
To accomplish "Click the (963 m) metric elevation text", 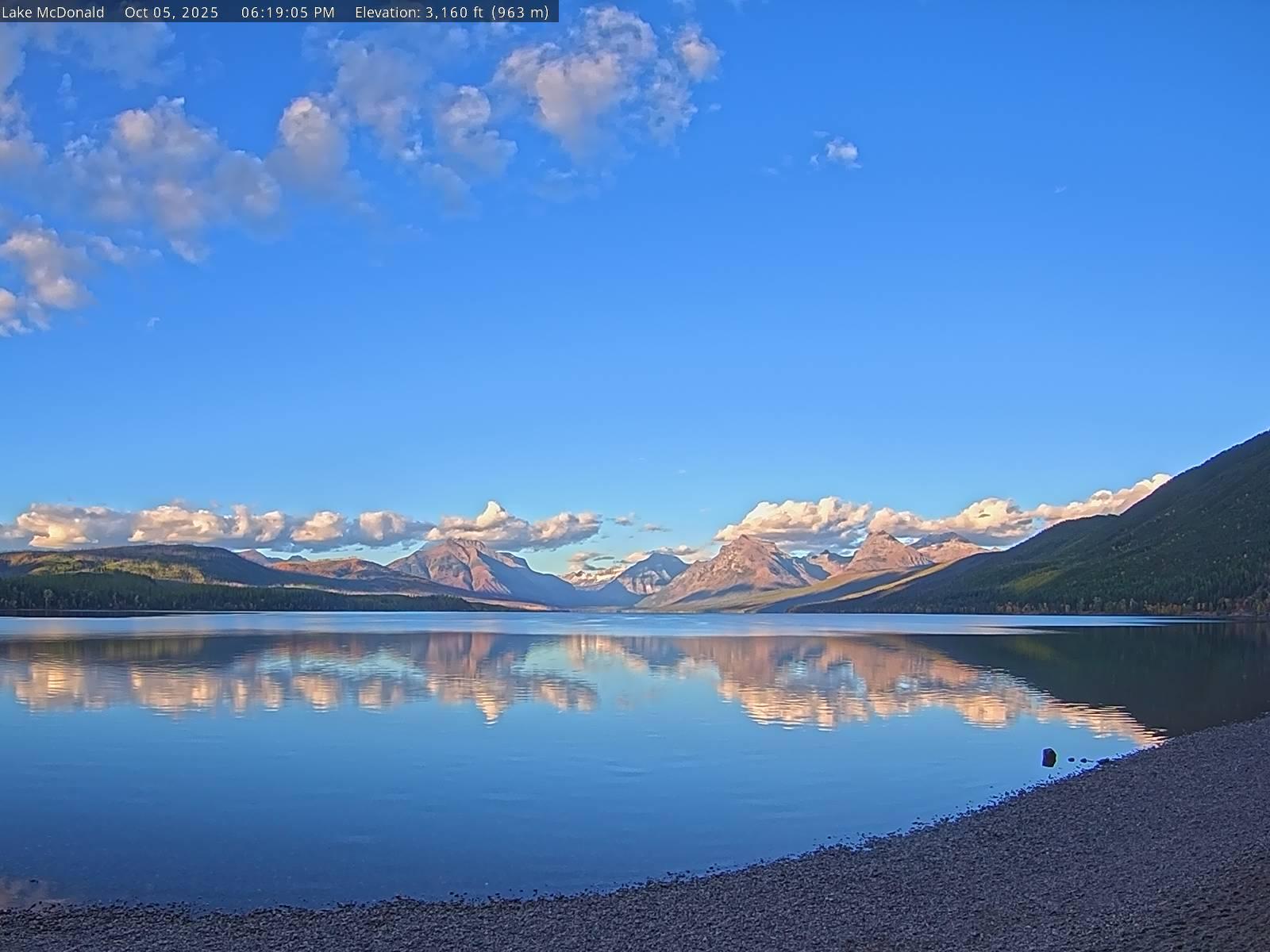I will (x=521, y=12).
